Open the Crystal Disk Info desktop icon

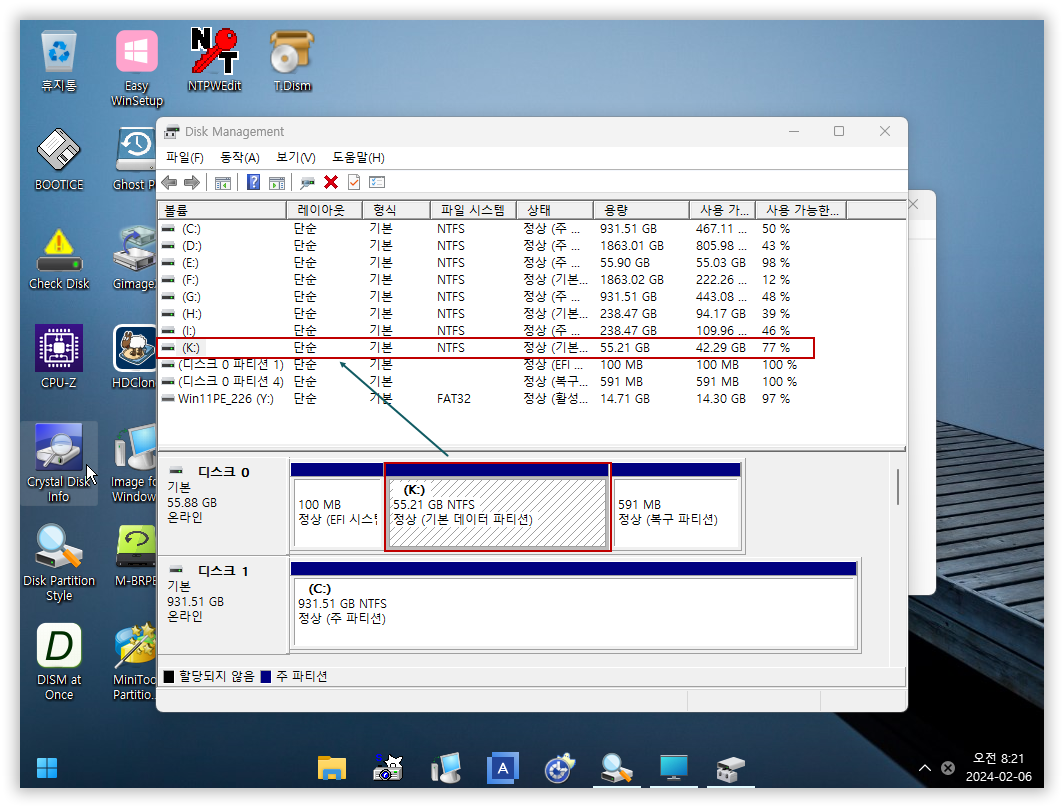click(x=59, y=463)
